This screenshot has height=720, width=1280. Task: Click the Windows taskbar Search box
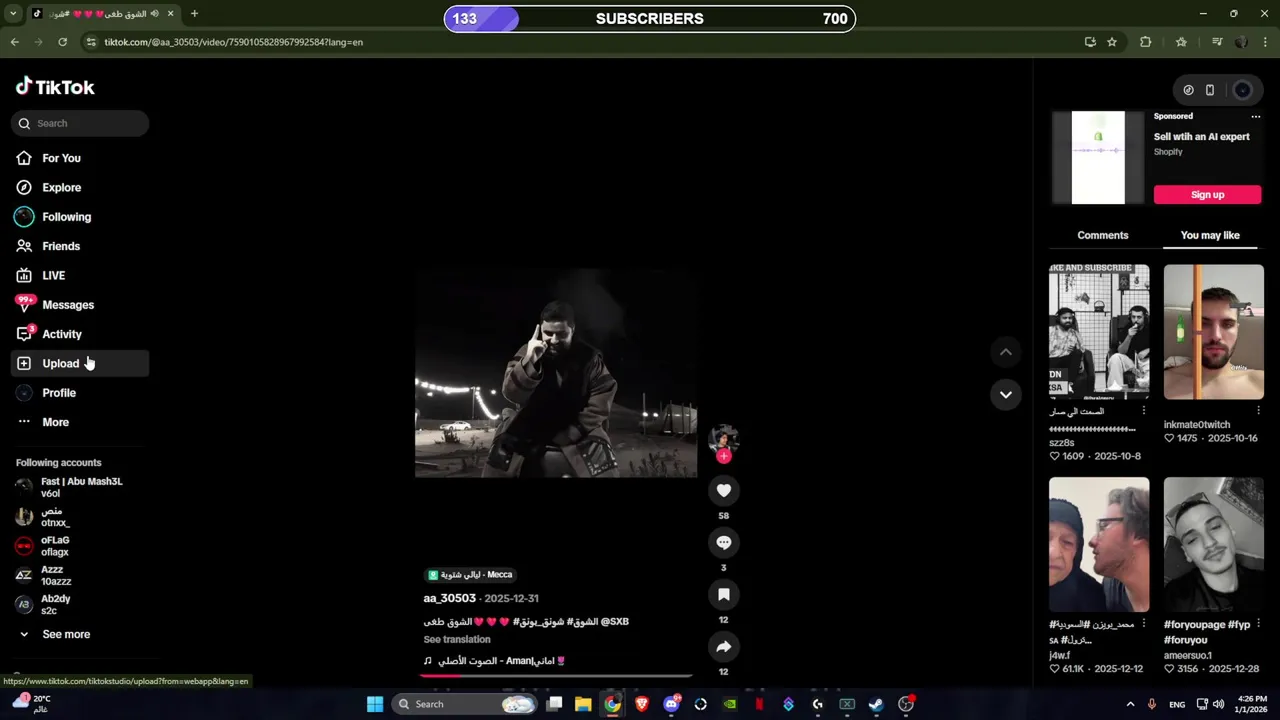tap(465, 704)
